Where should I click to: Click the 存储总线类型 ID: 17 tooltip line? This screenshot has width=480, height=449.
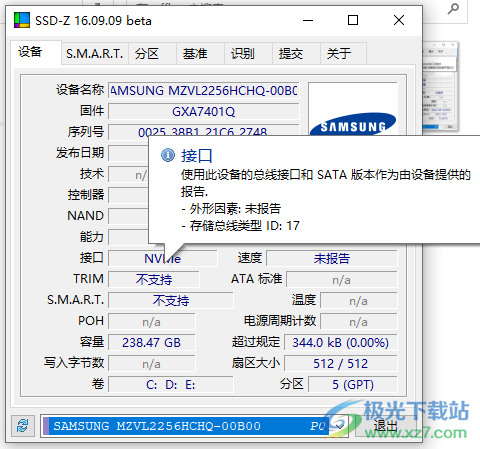(240, 226)
